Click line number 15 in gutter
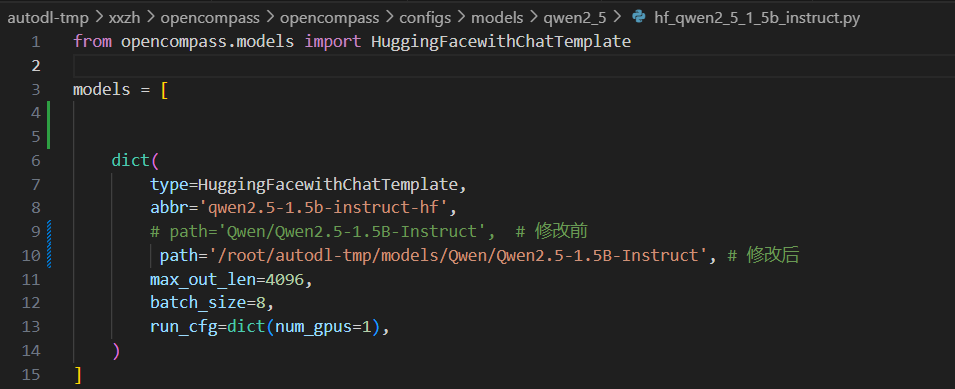Screen dimensions: 955x389 click(30, 374)
